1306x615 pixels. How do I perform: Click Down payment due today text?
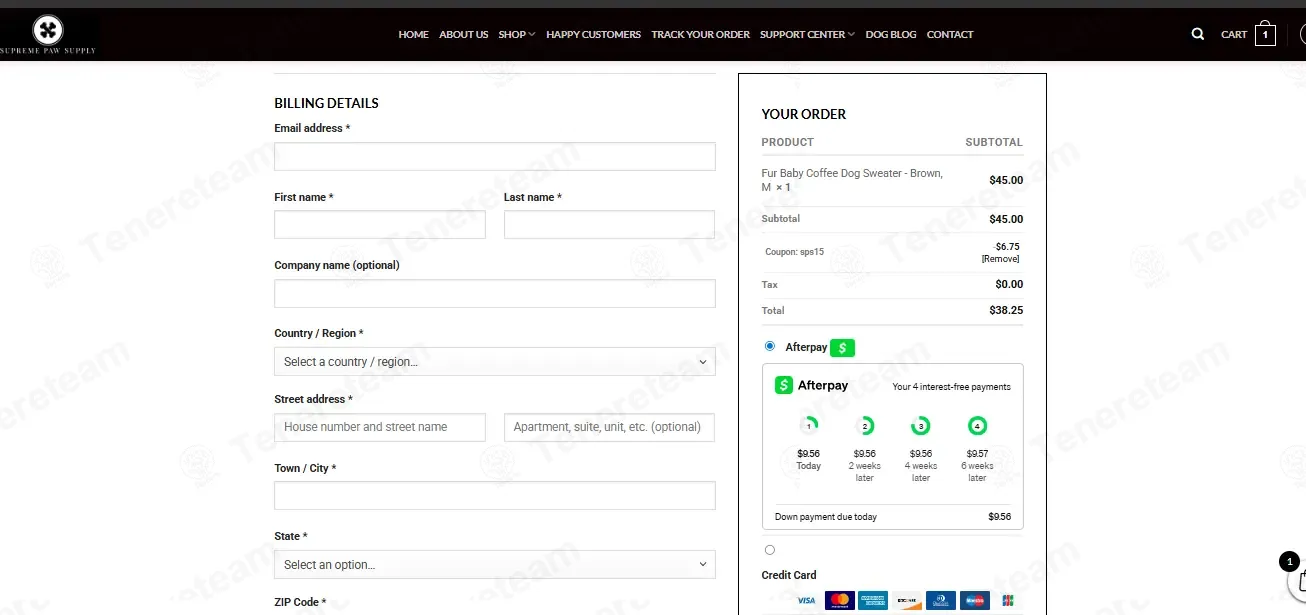[826, 517]
